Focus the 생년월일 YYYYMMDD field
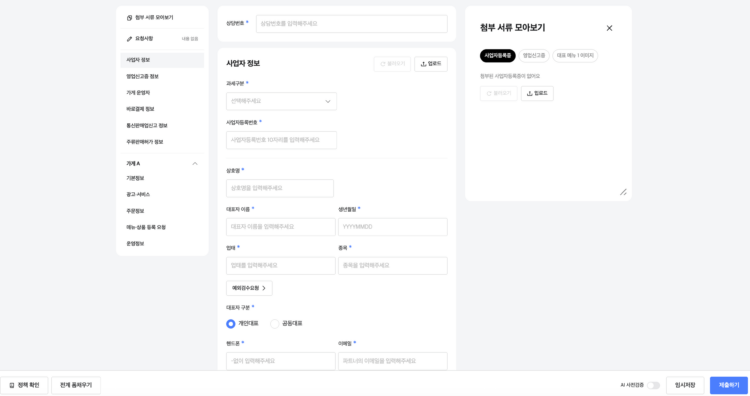750x396 pixels. point(393,227)
